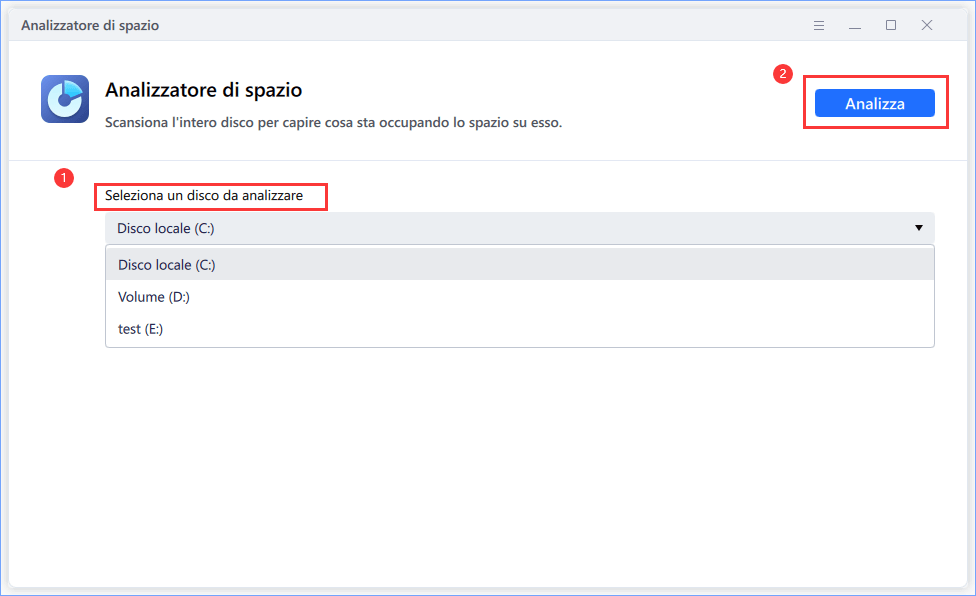Choose Volume (D:) from the dropdown list
The height and width of the screenshot is (596, 976).
tap(520, 297)
